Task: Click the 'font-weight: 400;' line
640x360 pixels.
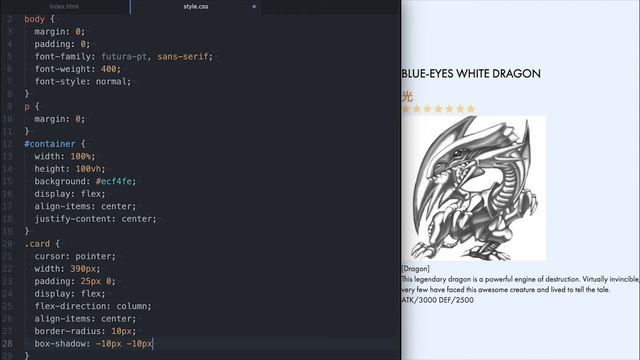Action: tap(78, 69)
